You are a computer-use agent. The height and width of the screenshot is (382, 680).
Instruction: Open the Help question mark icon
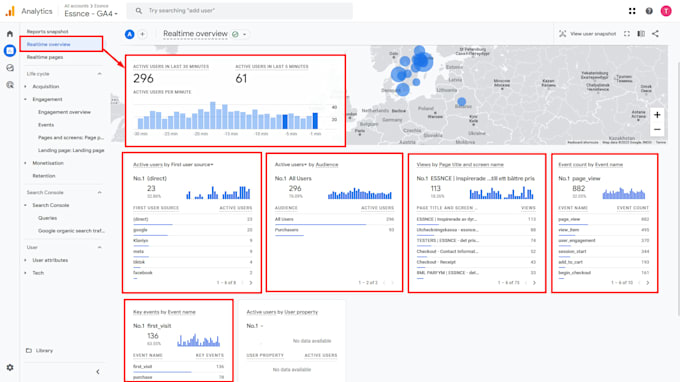coord(649,11)
